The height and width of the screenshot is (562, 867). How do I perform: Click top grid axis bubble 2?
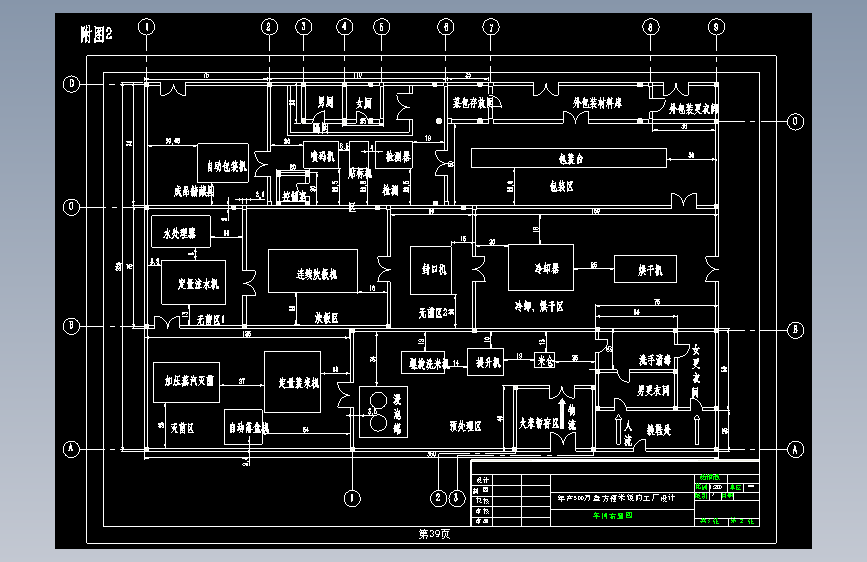point(269,27)
